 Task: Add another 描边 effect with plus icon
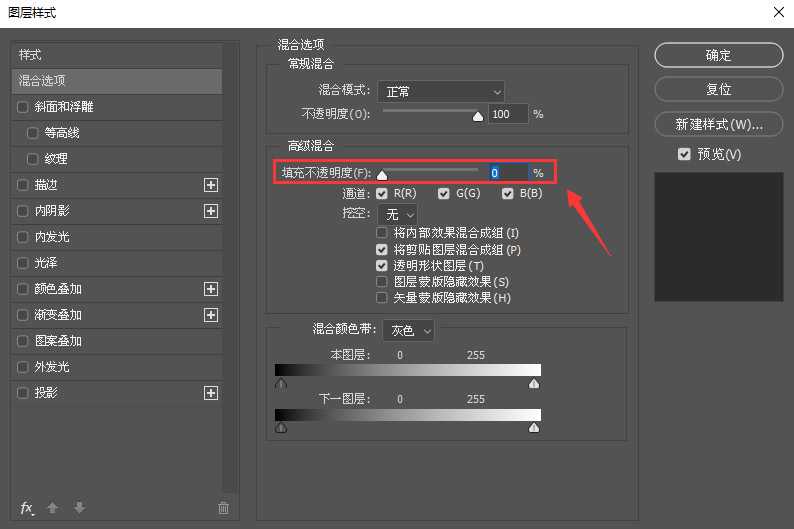[x=211, y=185]
